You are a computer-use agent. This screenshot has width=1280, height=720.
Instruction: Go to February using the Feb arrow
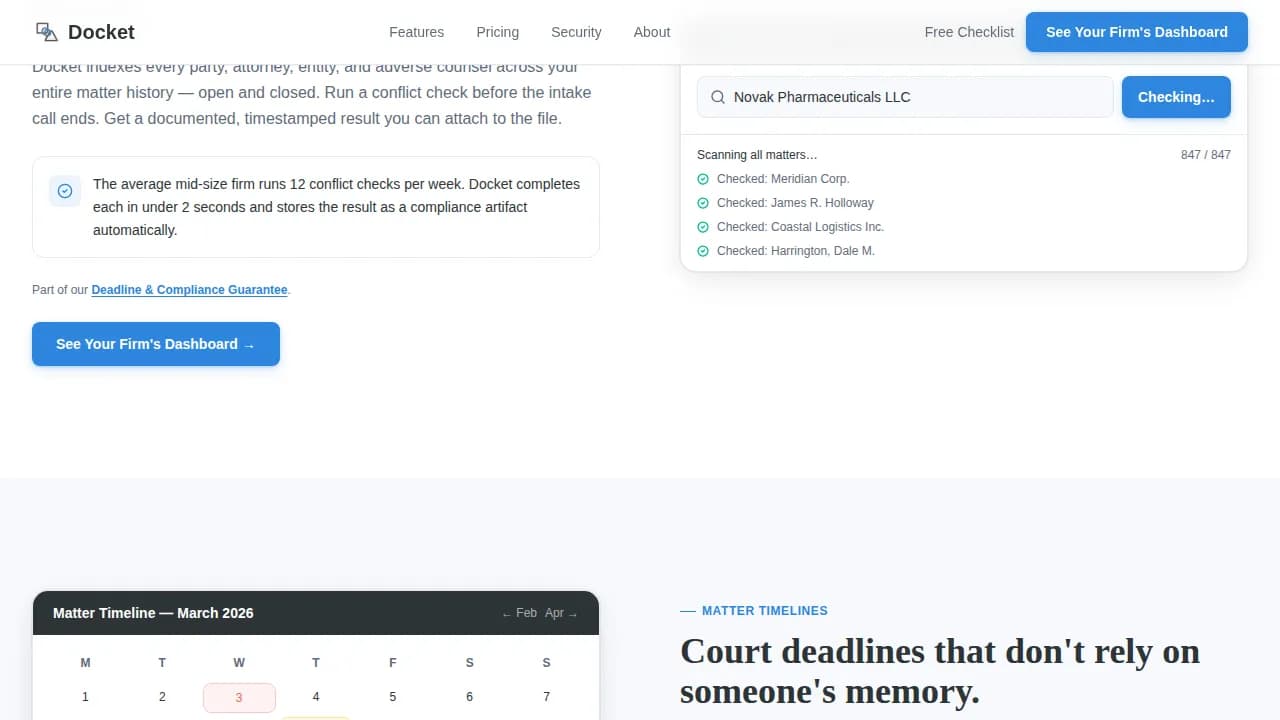[x=520, y=613]
